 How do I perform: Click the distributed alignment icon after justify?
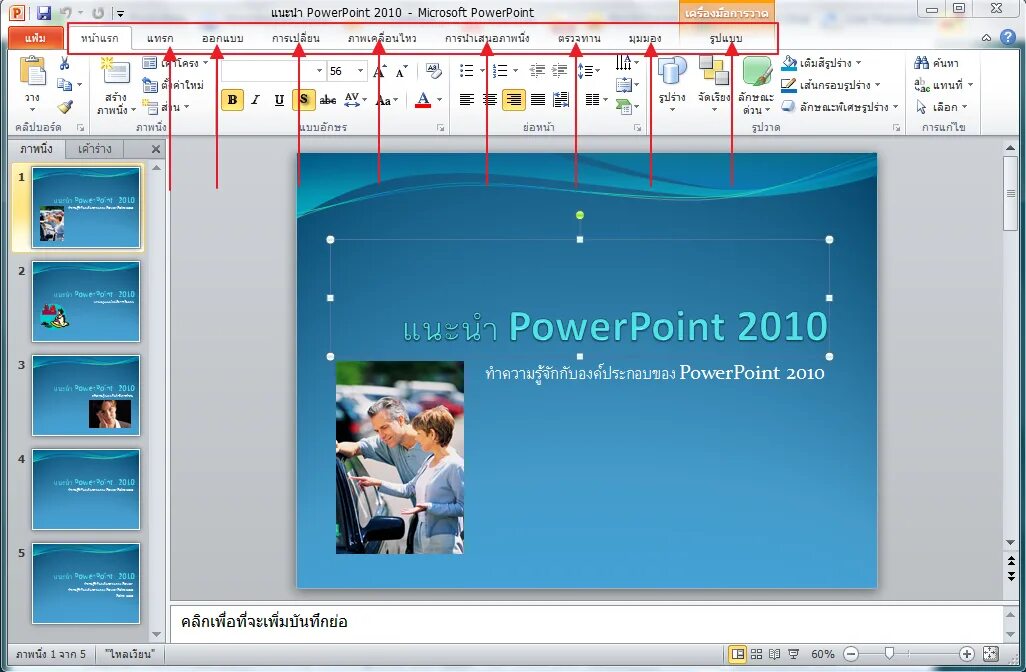pos(561,99)
